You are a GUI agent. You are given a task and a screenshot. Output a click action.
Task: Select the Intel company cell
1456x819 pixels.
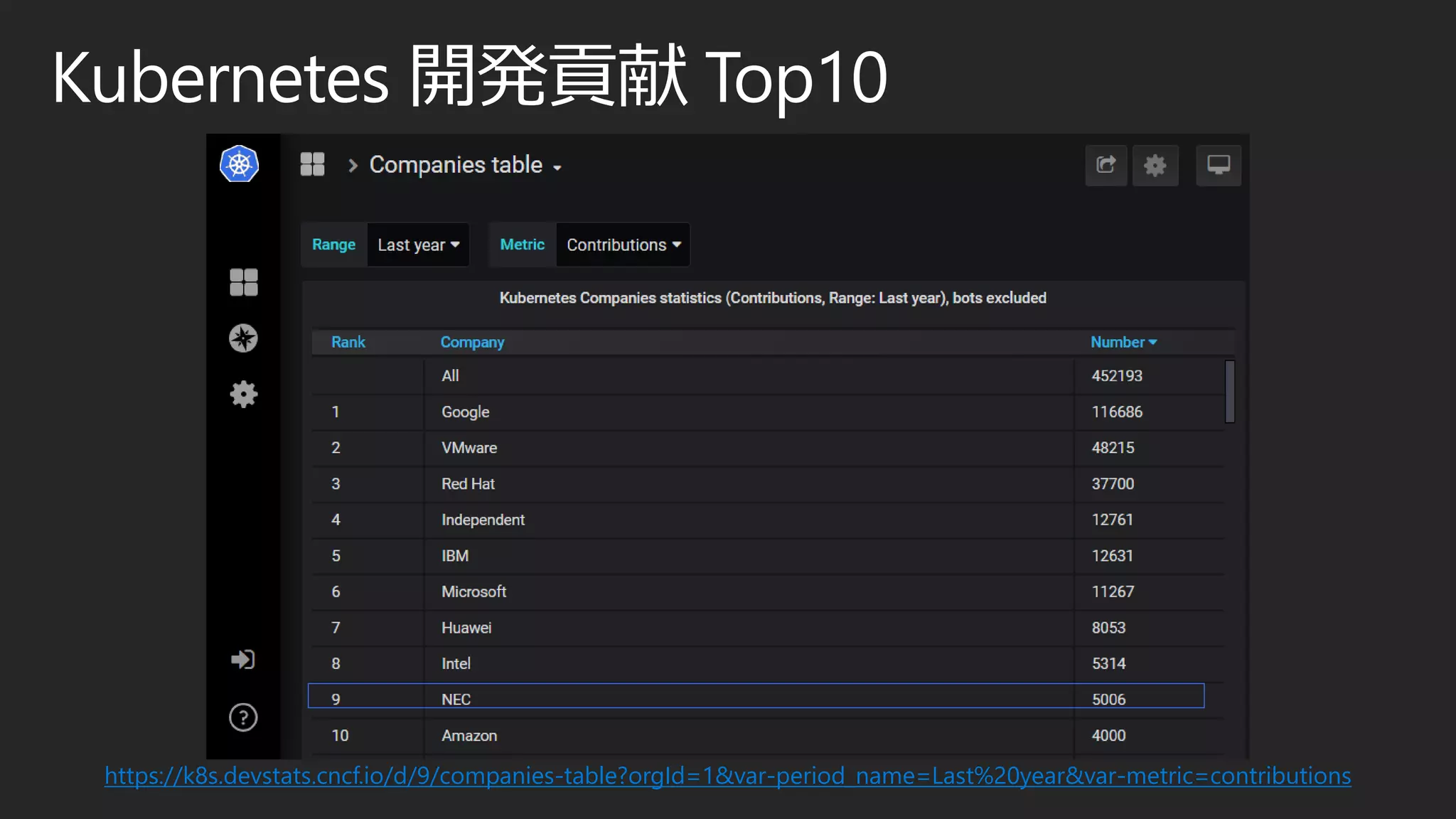[749, 663]
